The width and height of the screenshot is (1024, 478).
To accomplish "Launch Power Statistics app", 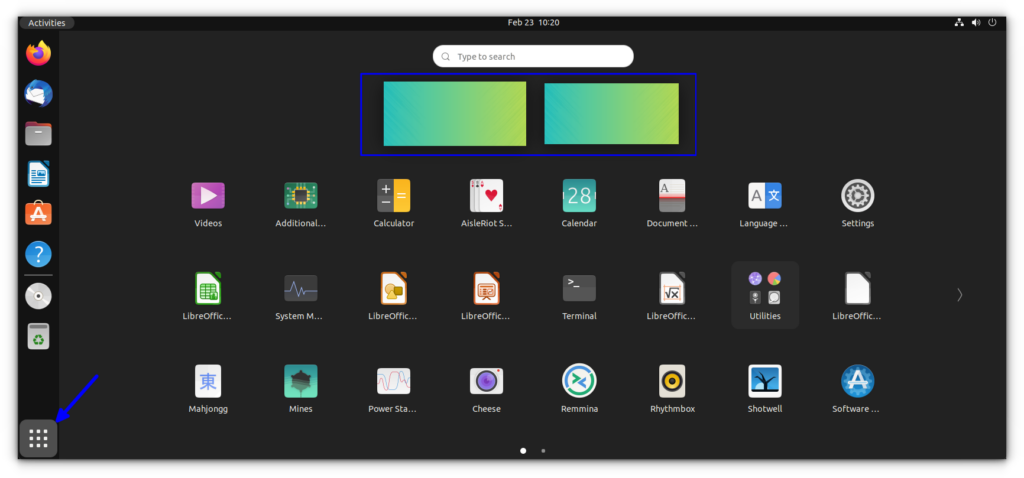I will point(393,381).
